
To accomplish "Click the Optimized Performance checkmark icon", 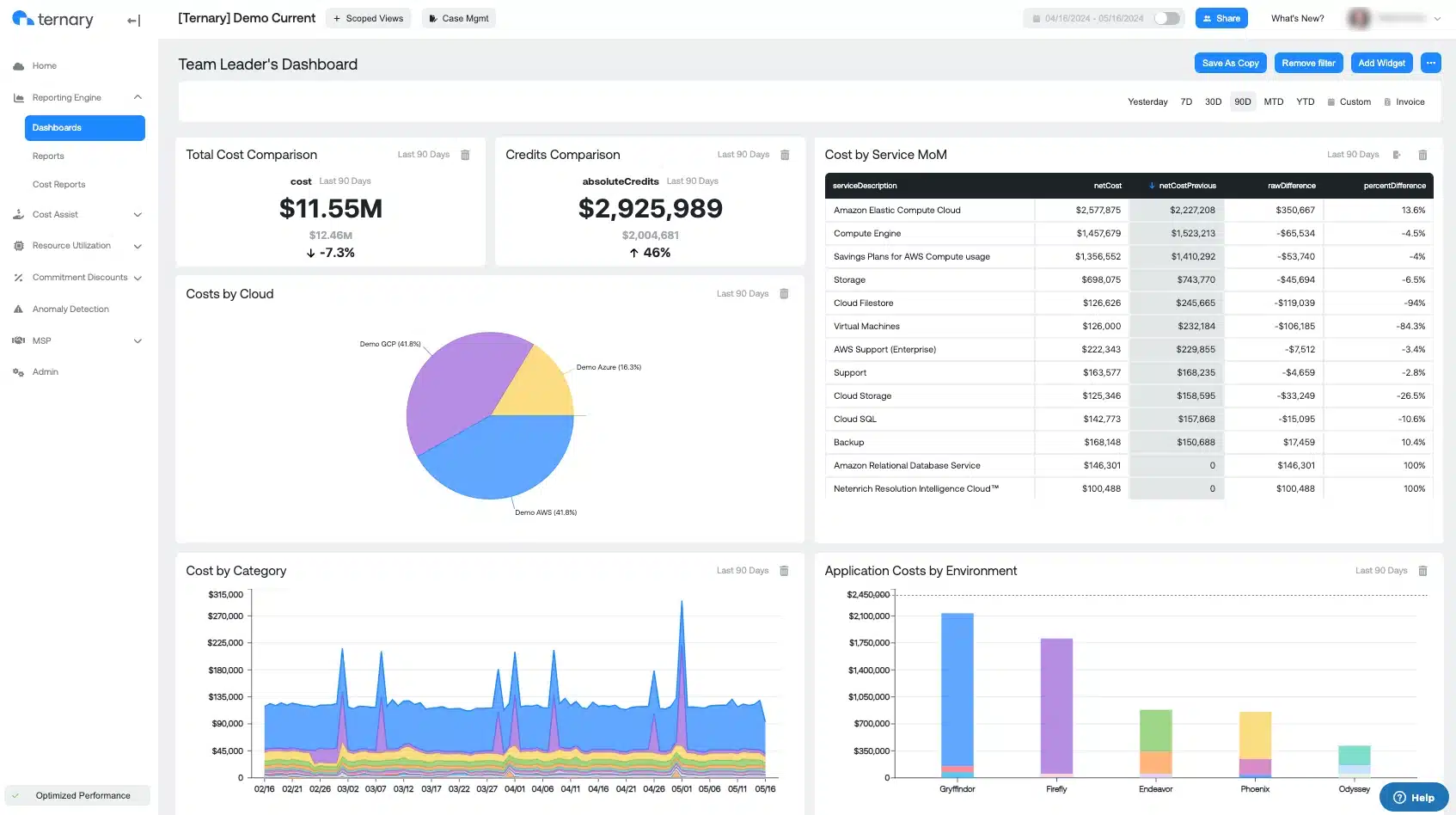I will (15, 796).
